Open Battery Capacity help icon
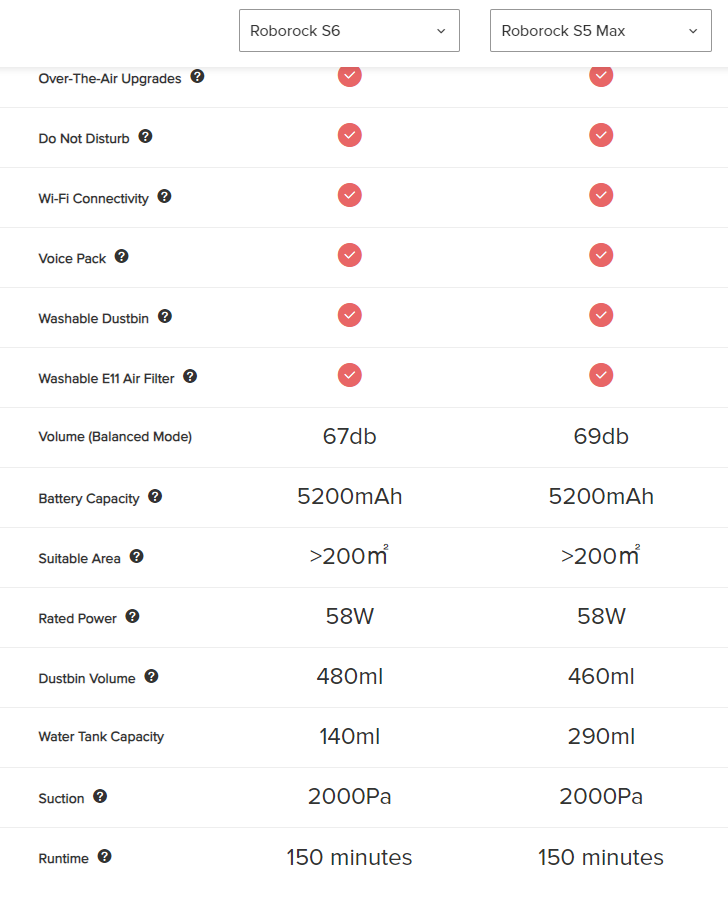The height and width of the screenshot is (904, 728). click(x=155, y=496)
